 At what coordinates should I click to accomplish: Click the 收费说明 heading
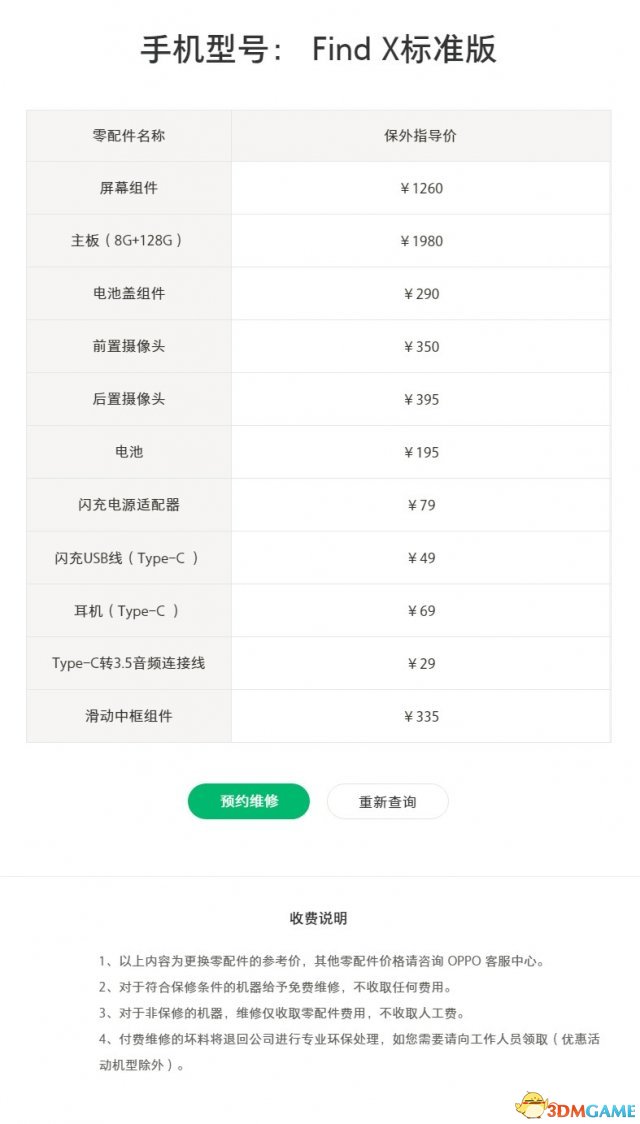pos(319,918)
